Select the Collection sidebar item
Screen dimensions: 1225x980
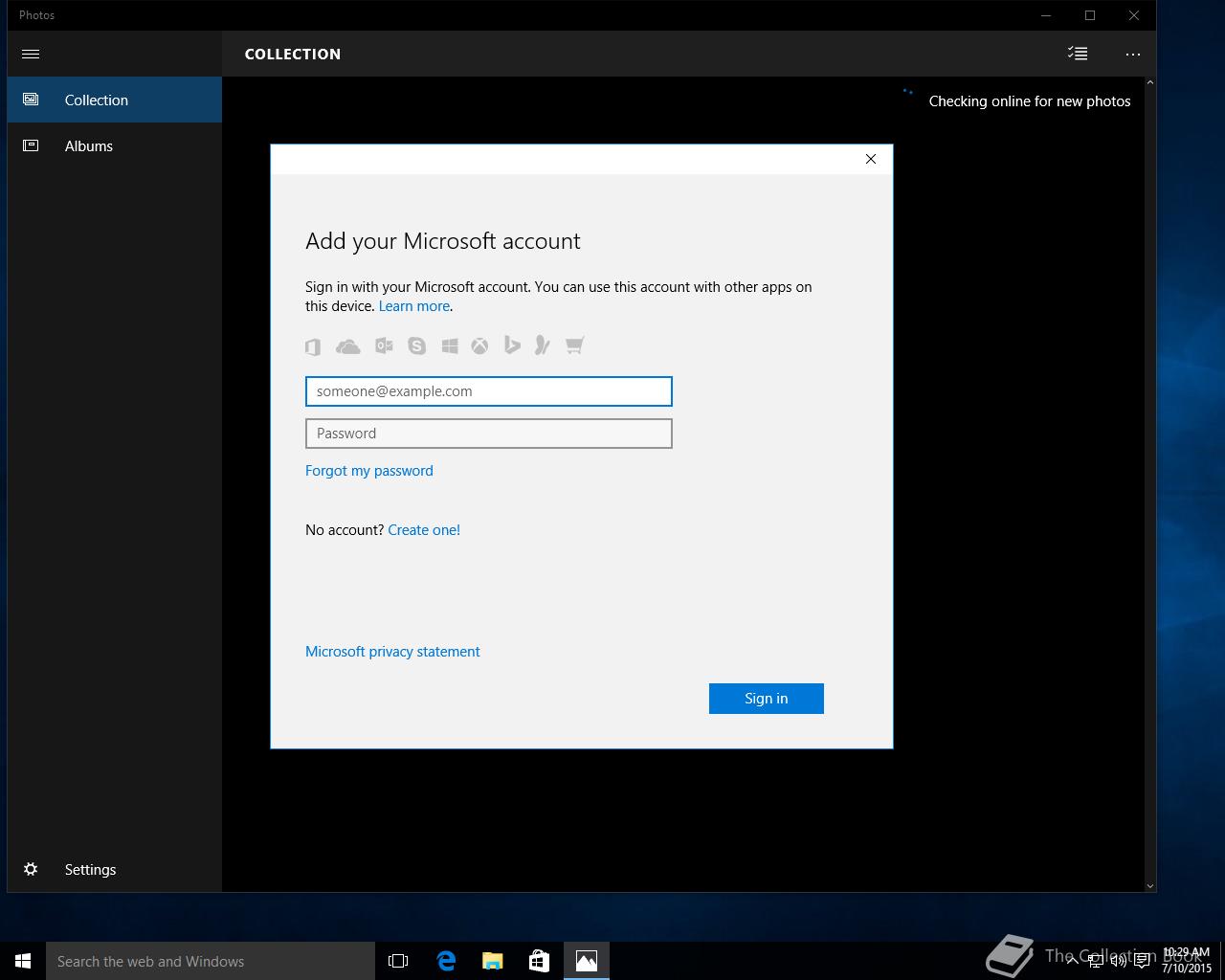[x=115, y=100]
